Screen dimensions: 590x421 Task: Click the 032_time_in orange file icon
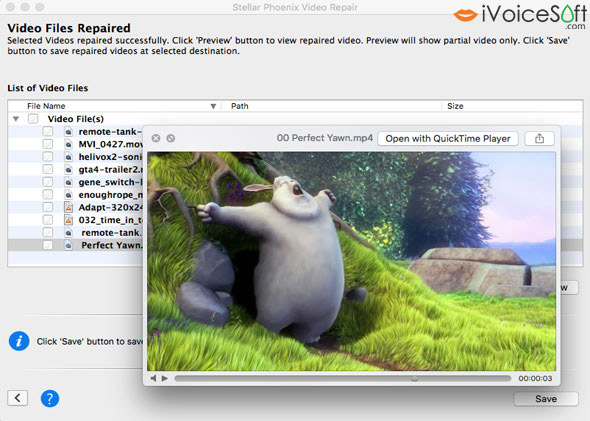pos(68,220)
